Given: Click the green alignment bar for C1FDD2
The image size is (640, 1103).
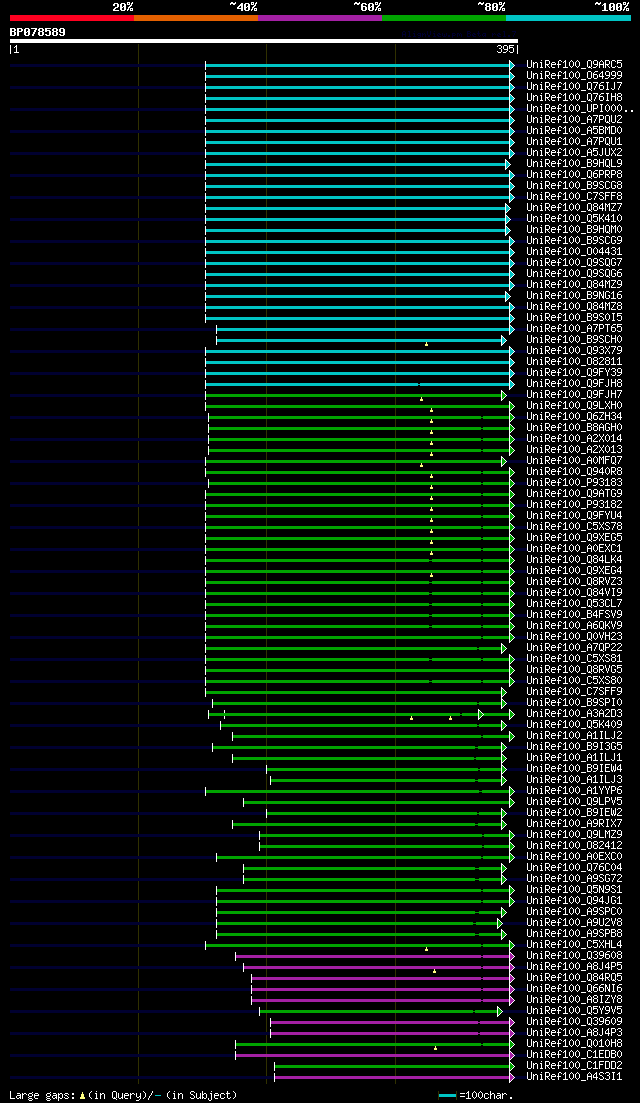Looking at the screenshot, I should [x=395, y=1066].
